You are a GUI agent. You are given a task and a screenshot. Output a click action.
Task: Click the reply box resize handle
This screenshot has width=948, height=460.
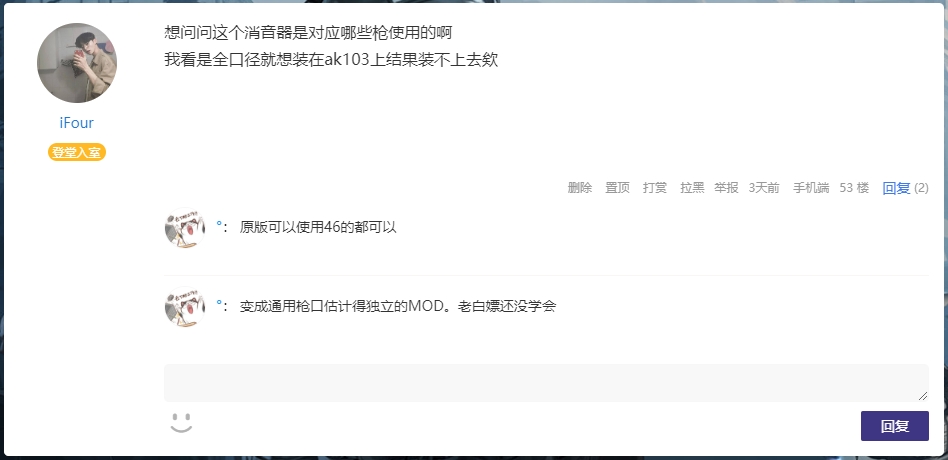point(923,396)
